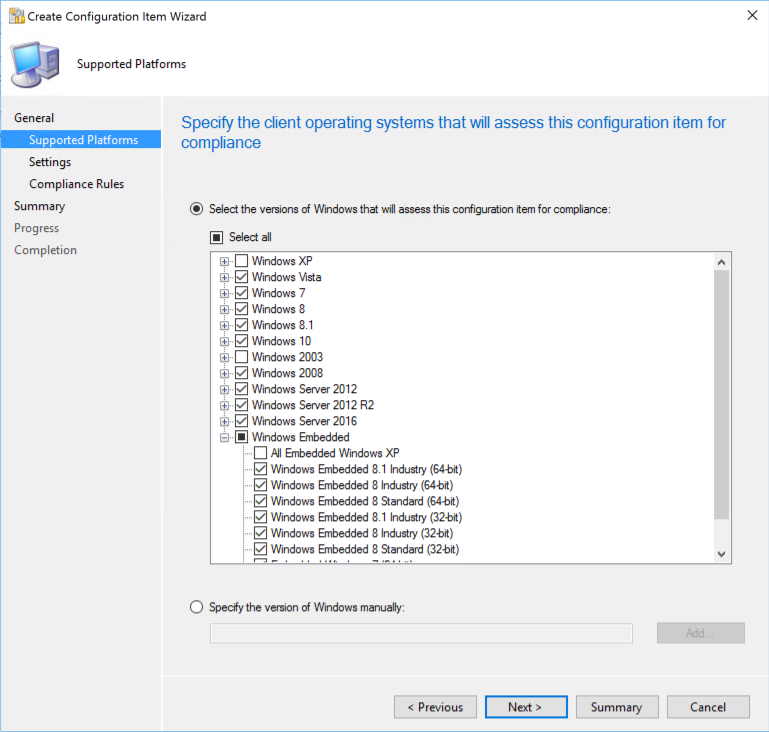
Task: Uncheck the Windows Server 2012 checkbox
Action: pyautogui.click(x=241, y=389)
